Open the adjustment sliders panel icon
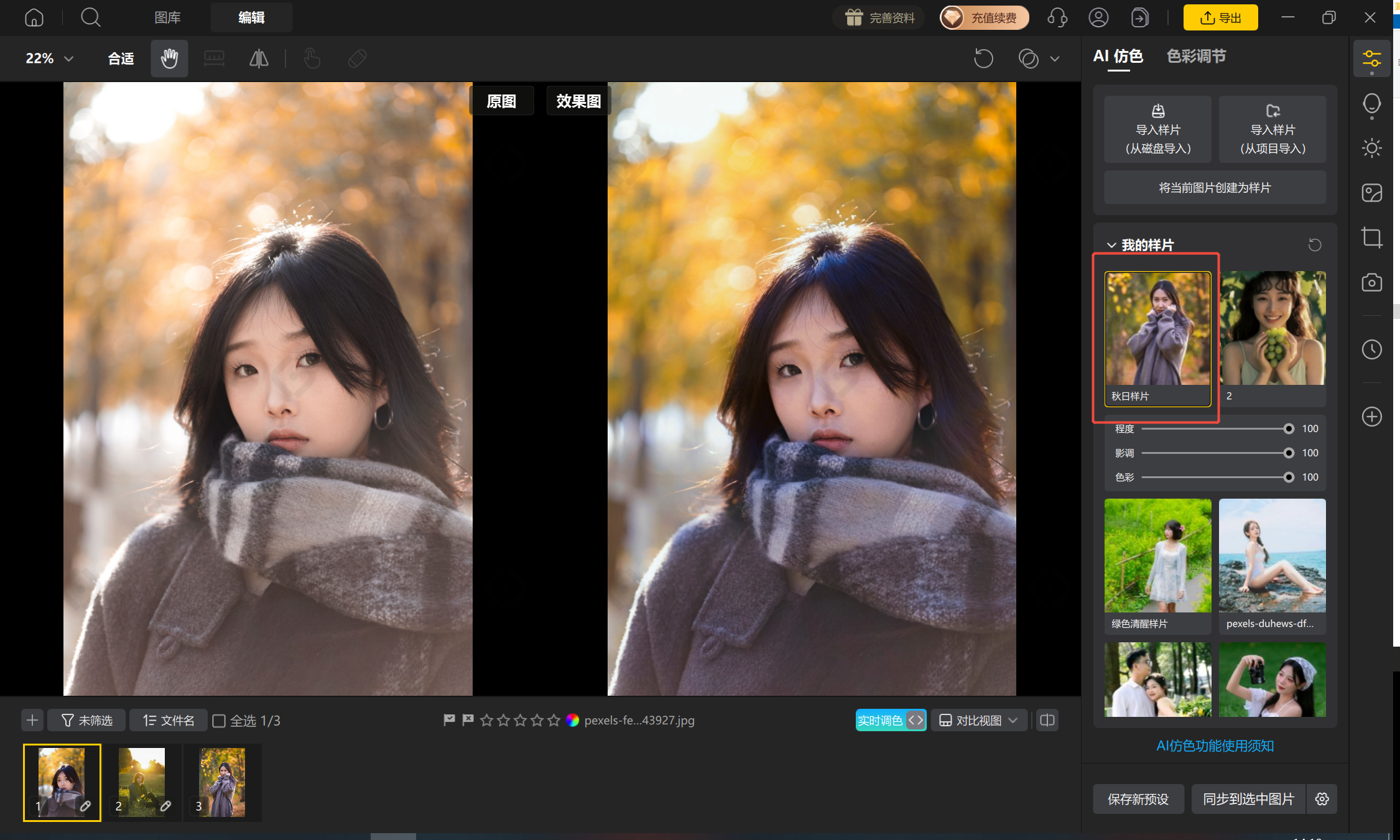1400x840 pixels. point(1371,60)
